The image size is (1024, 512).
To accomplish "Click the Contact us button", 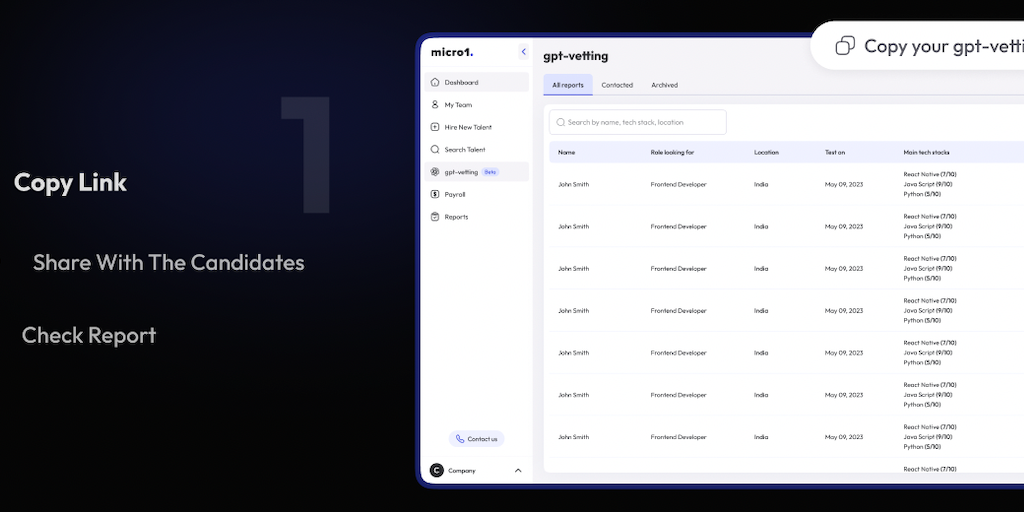I will click(477, 439).
